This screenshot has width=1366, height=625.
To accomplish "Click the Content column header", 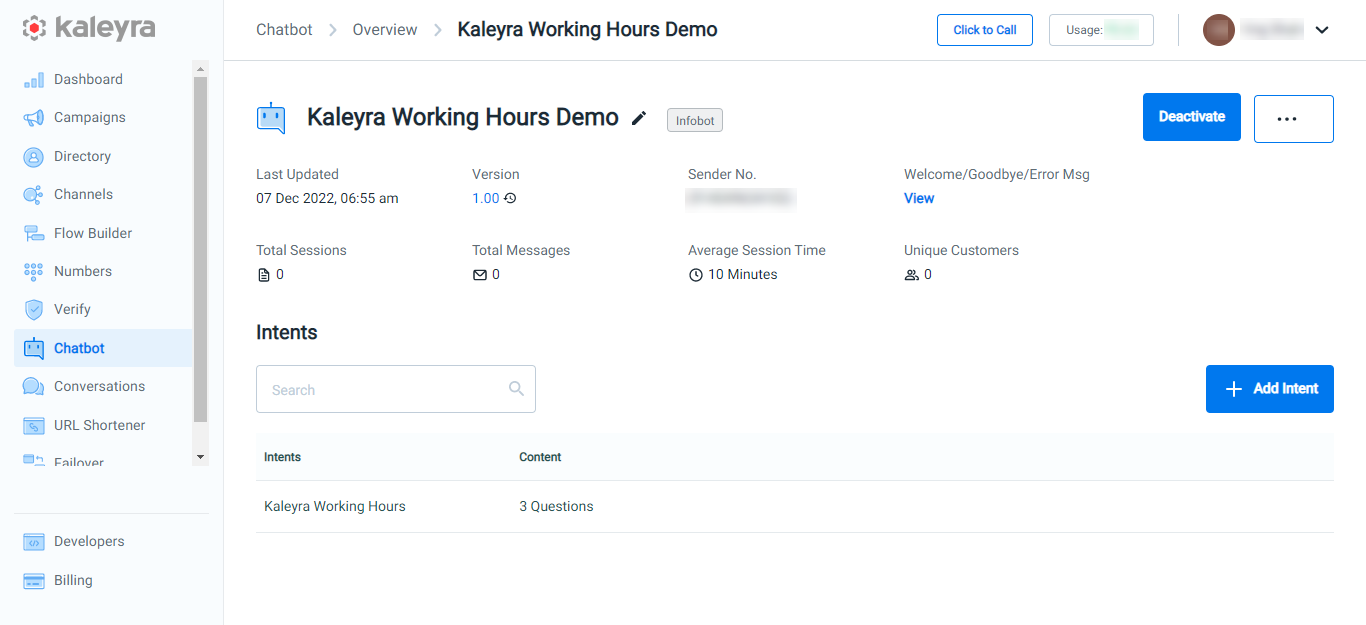I will 540,457.
